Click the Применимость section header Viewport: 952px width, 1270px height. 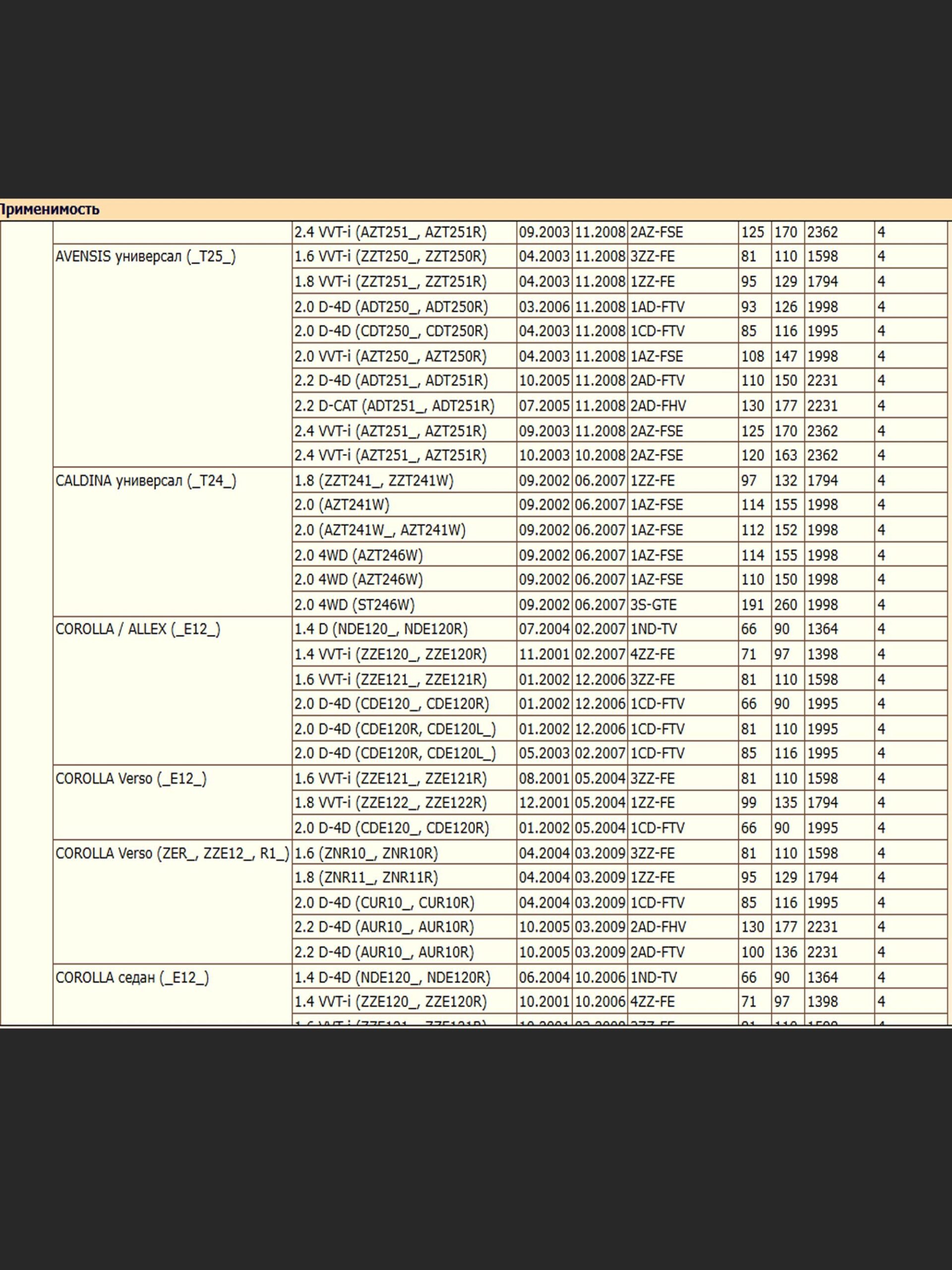(50, 209)
